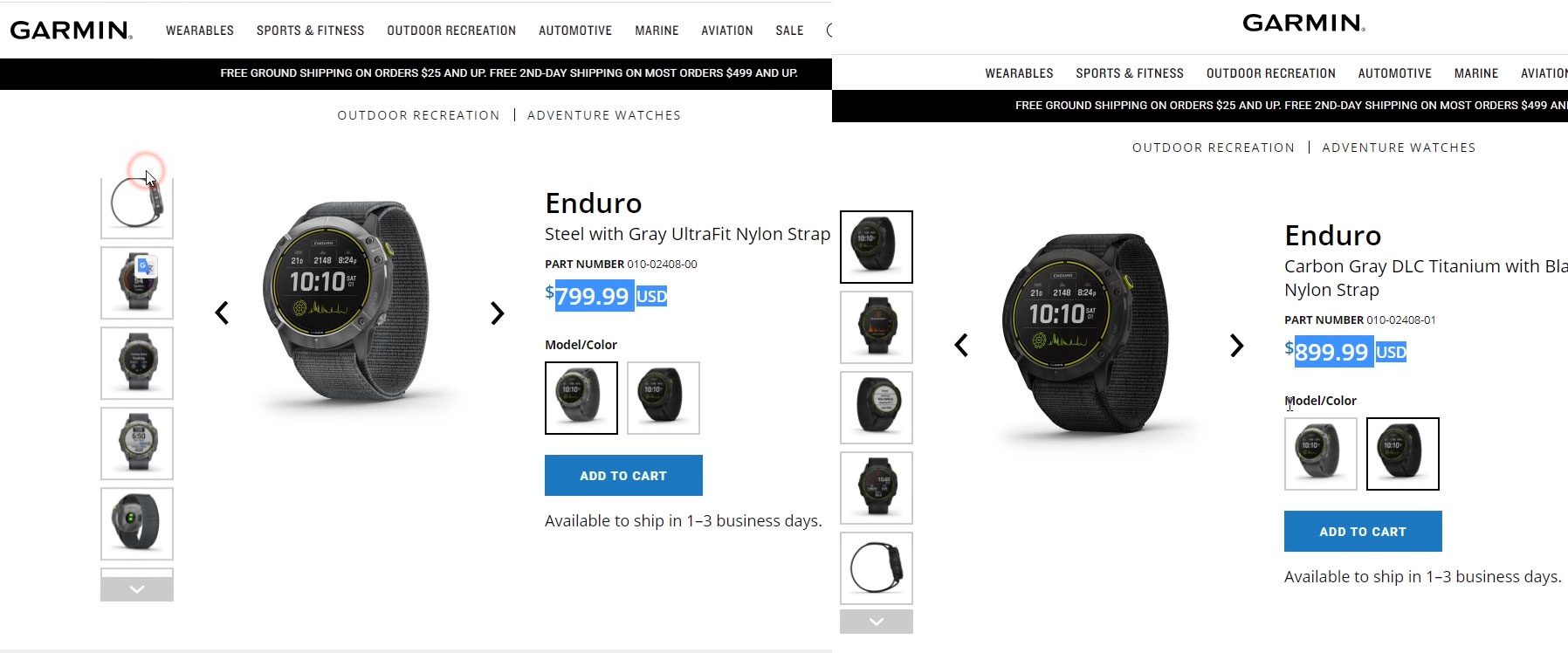Screen dimensions: 1568x653
Task: Add the $899.99 Enduro to cart
Action: pyautogui.click(x=1363, y=532)
